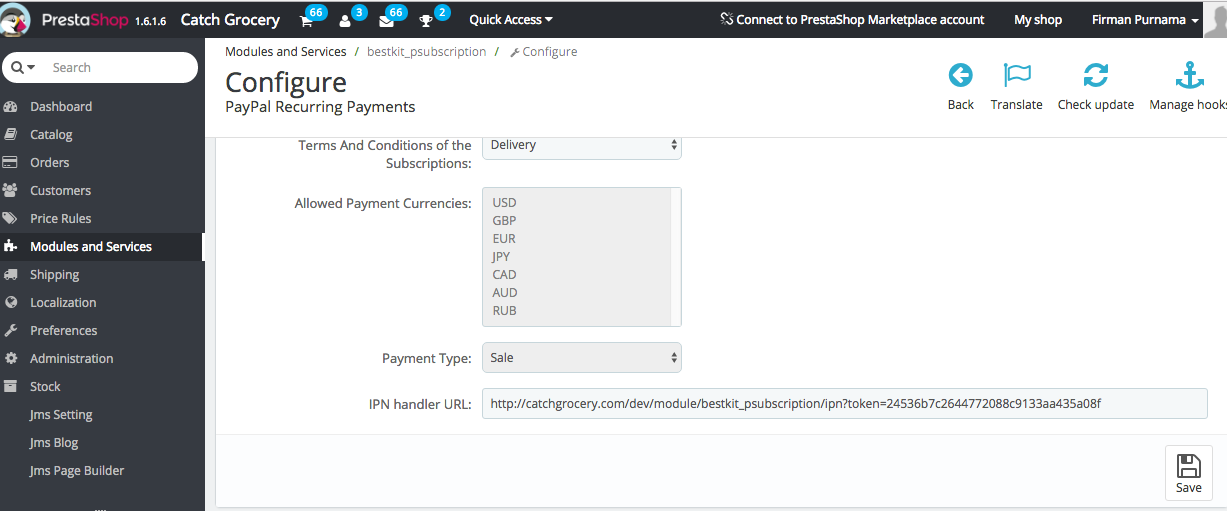The width and height of the screenshot is (1227, 511).
Task: Open the shopping cart orders notification icon
Action: click(307, 21)
